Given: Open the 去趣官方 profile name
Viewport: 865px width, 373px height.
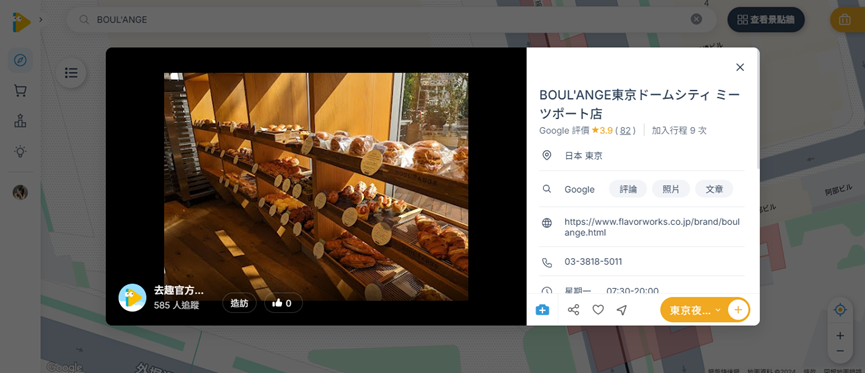Looking at the screenshot, I should click(x=179, y=290).
